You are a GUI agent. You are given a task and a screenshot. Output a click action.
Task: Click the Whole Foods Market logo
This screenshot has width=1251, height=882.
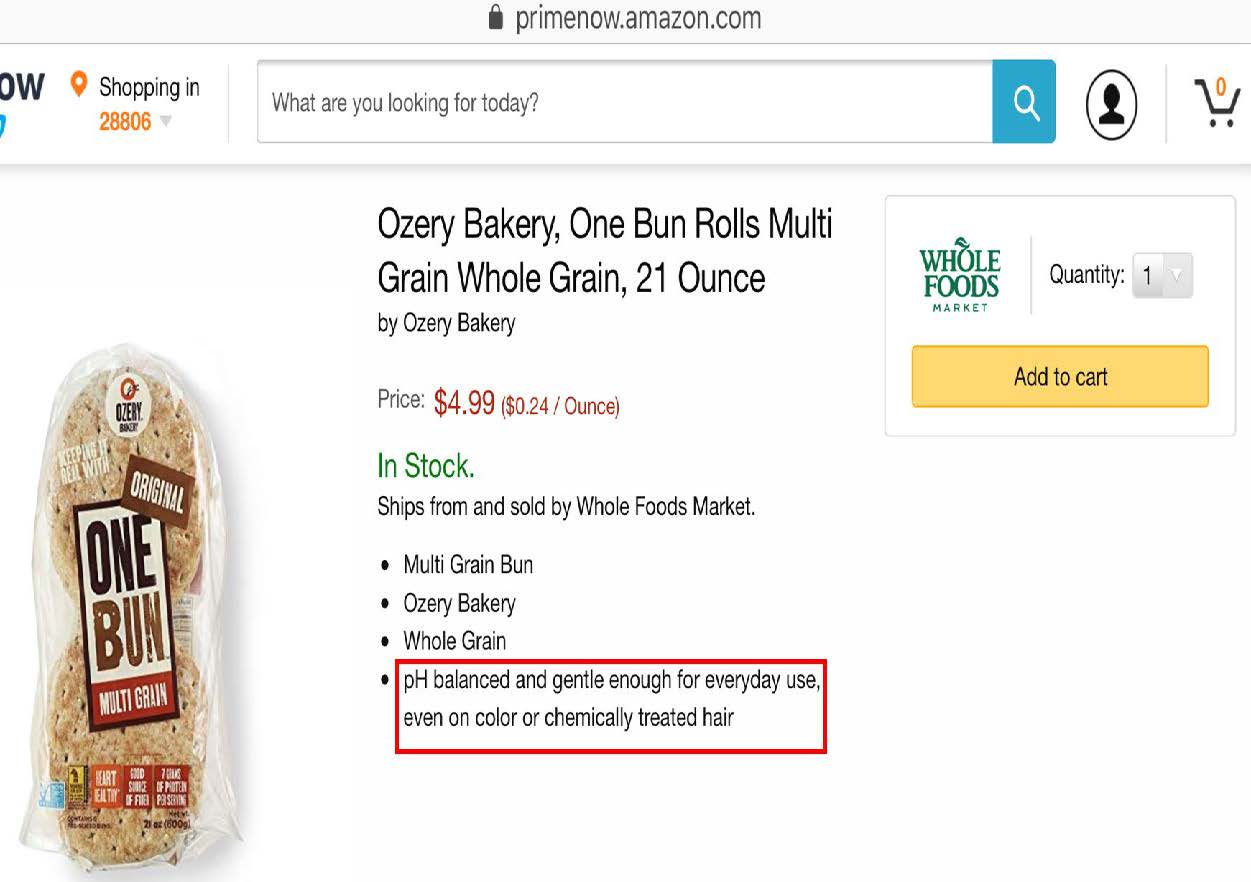pos(959,275)
